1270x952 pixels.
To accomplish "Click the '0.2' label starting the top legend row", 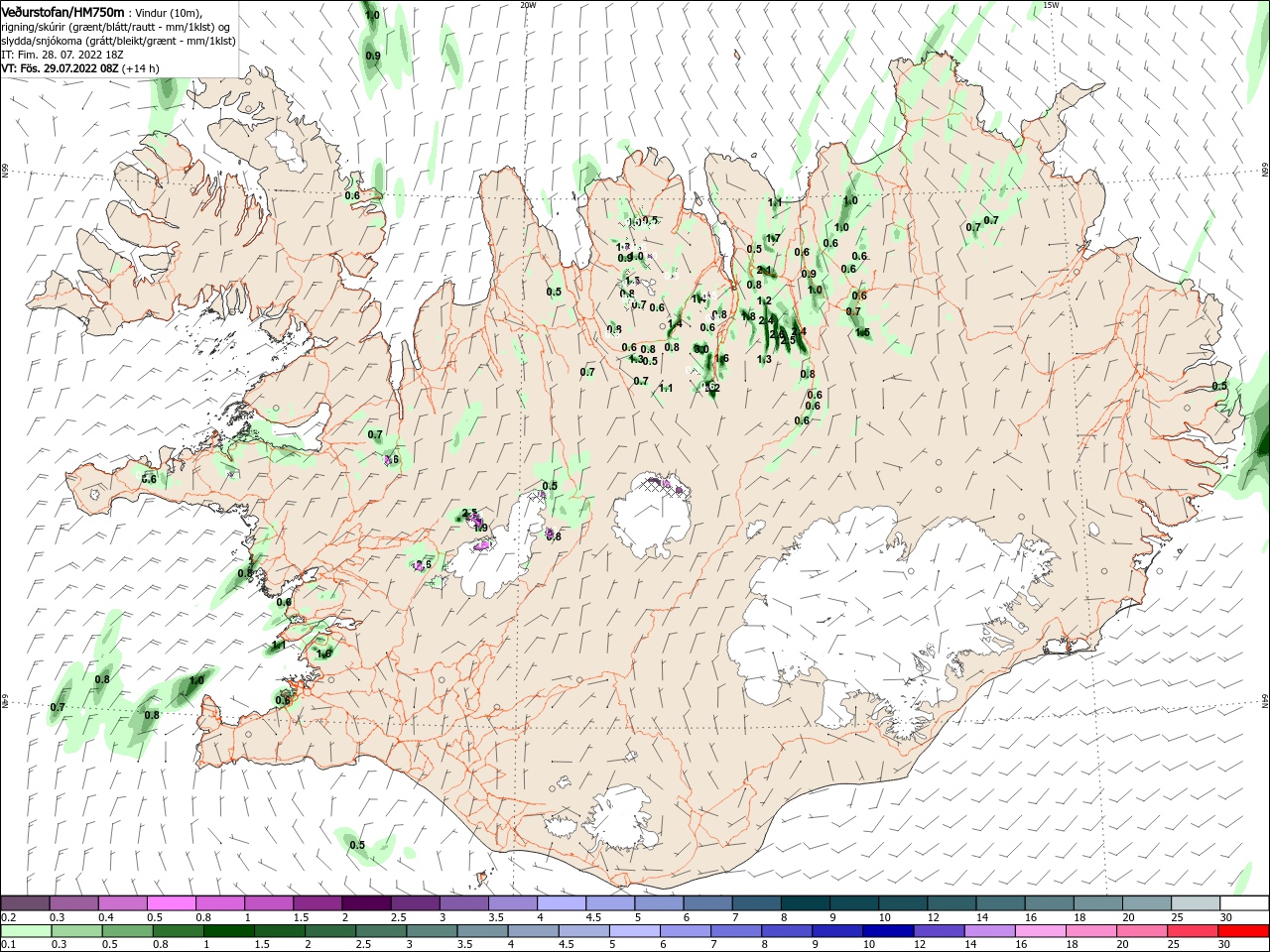I will click(x=8, y=918).
